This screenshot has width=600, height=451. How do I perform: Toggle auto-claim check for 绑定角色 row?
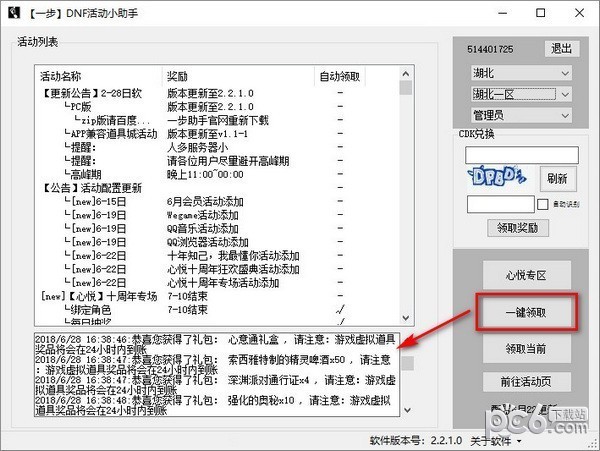tap(340, 309)
